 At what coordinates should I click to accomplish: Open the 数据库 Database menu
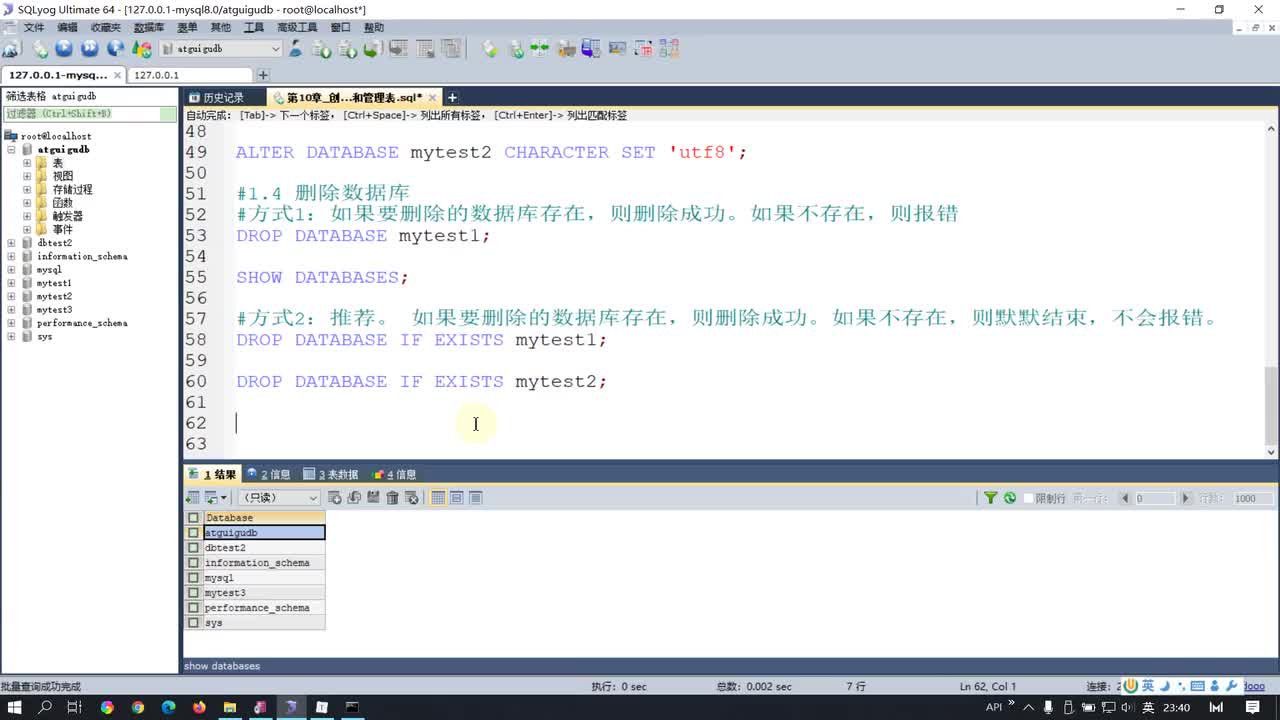149,28
